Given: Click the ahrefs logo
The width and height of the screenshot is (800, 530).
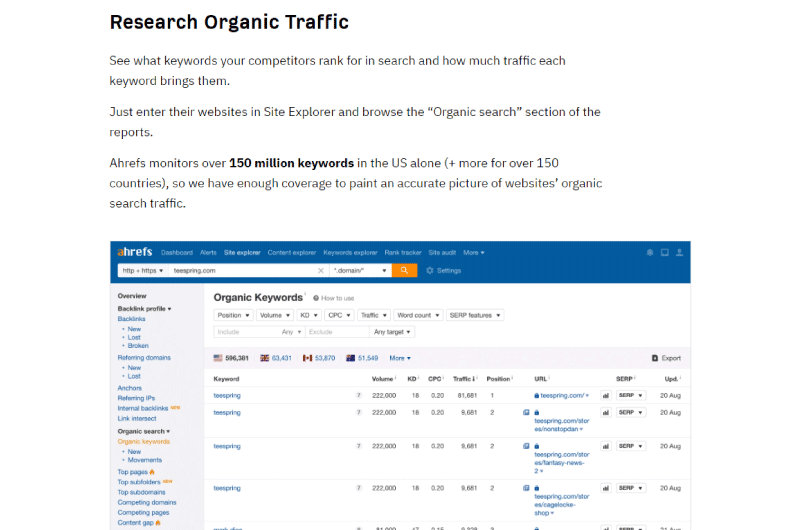Looking at the screenshot, I should (135, 252).
